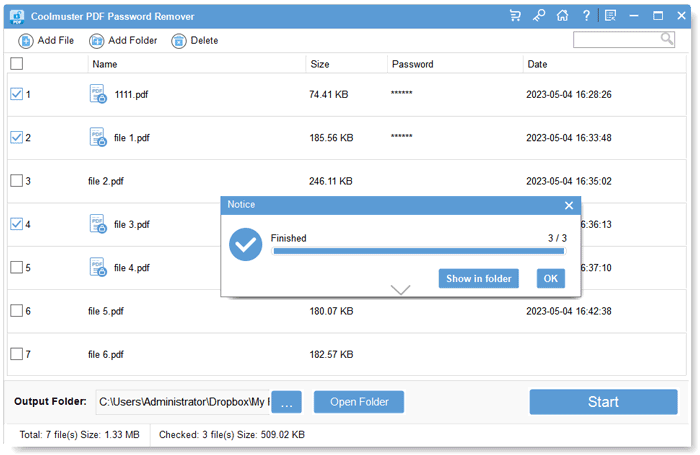The height and width of the screenshot is (455, 700).
Task: Click Show in folder button
Action: click(x=479, y=279)
